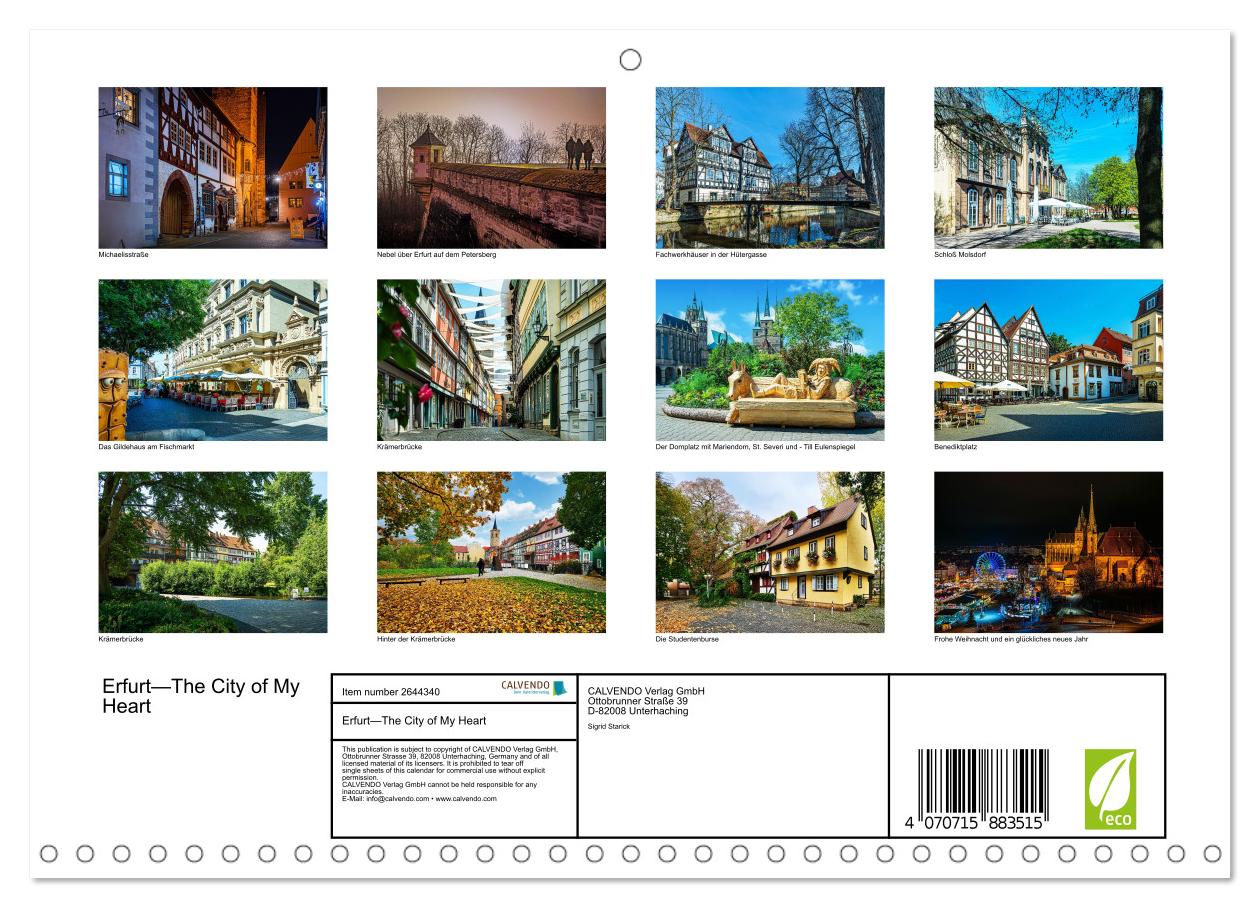Open the Michaelisstraße night street photo
This screenshot has height=908, width=1260.
click(x=213, y=168)
